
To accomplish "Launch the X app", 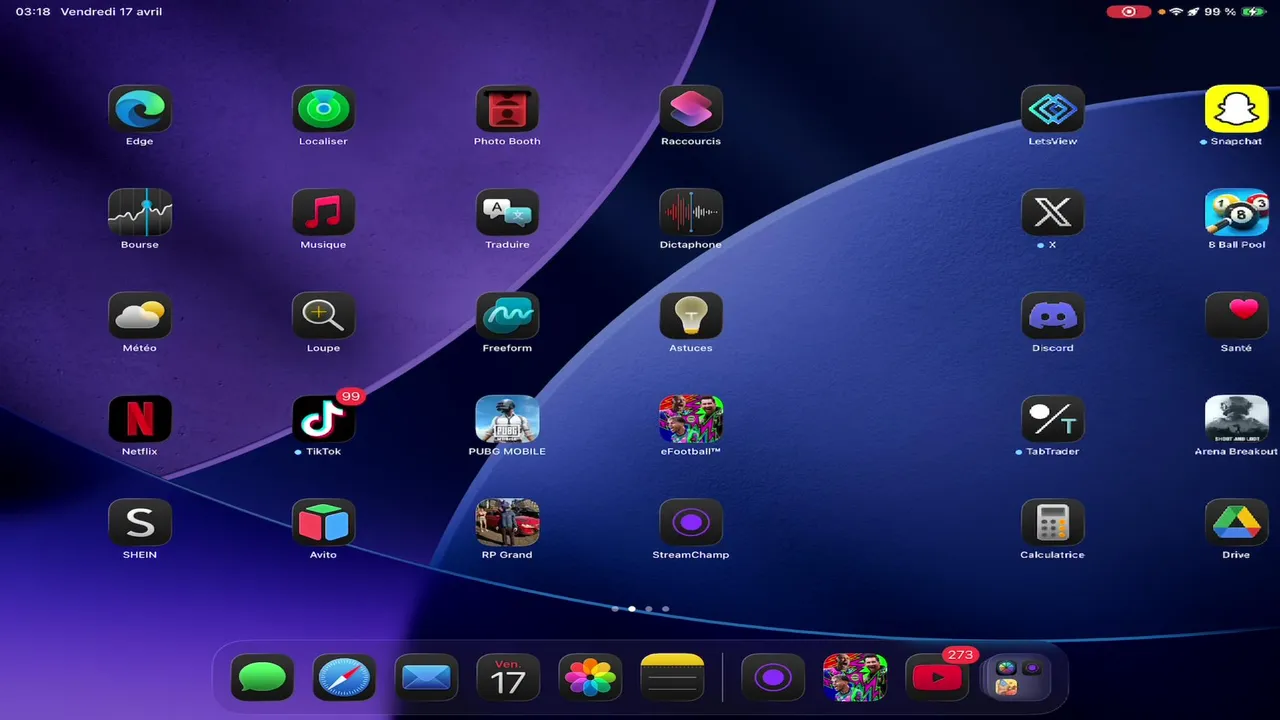I will (1052, 212).
